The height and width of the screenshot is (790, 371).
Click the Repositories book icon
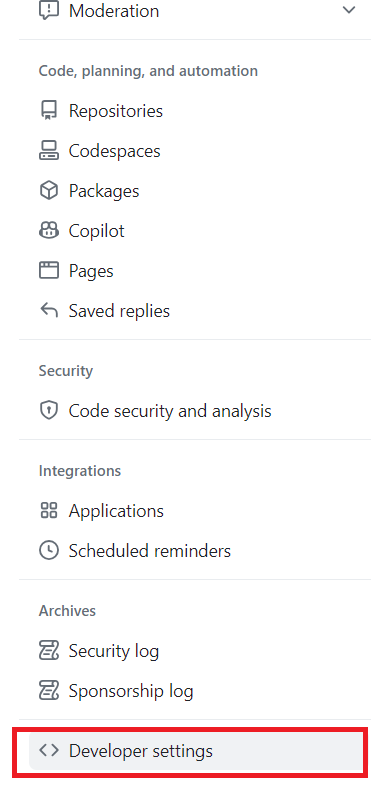click(x=49, y=110)
